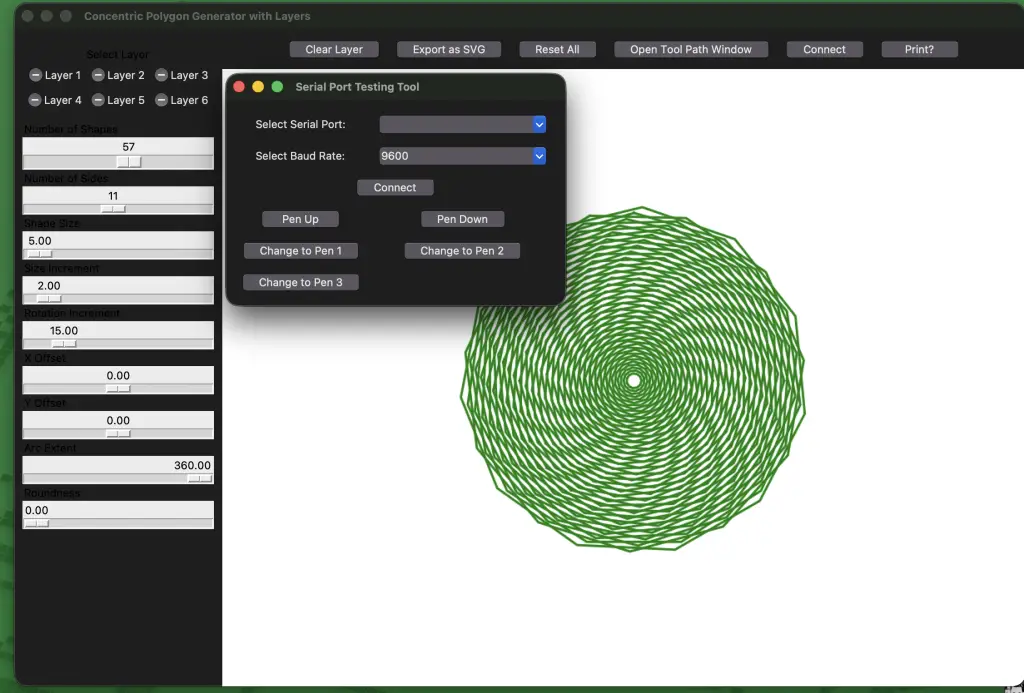This screenshot has height=693, width=1024.
Task: Close the Serial Port Testing Tool window
Action: 239,87
